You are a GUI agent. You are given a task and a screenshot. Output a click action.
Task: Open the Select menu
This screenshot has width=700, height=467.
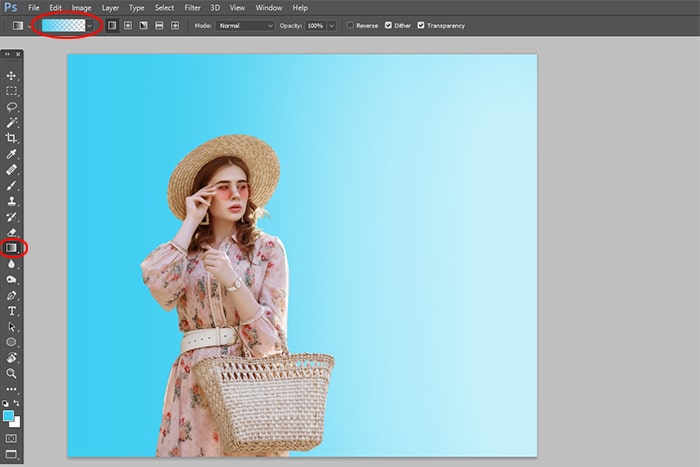tap(164, 8)
